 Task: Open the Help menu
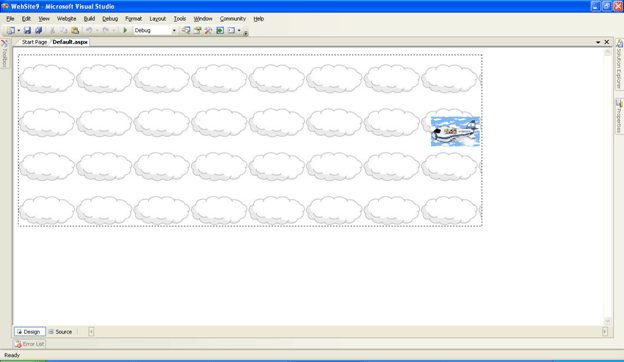pos(259,19)
